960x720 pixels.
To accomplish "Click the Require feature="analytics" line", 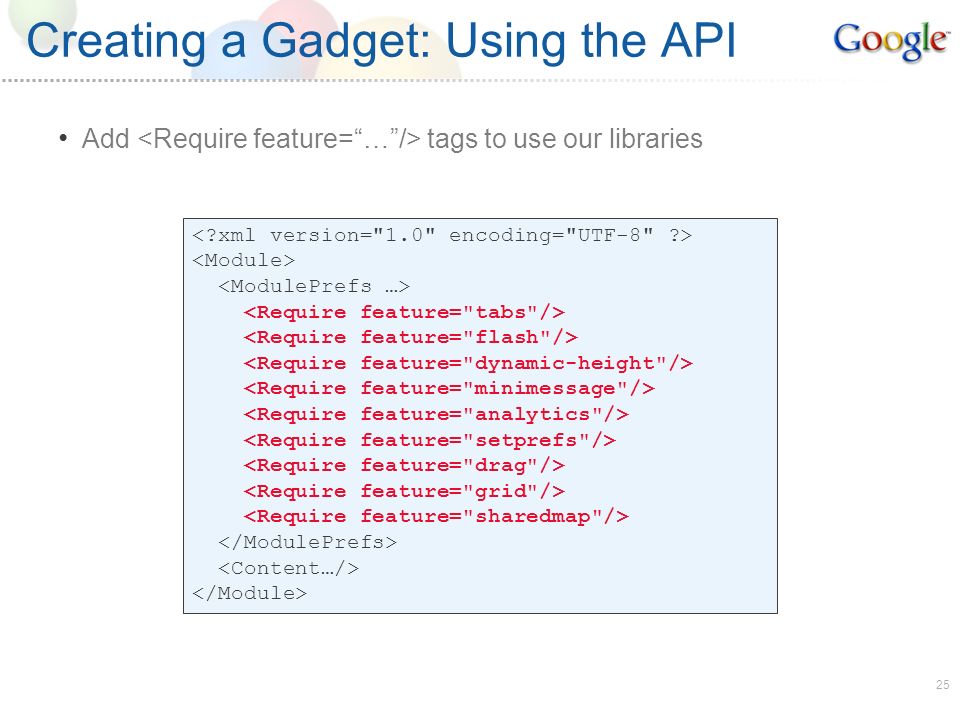I will pos(436,414).
